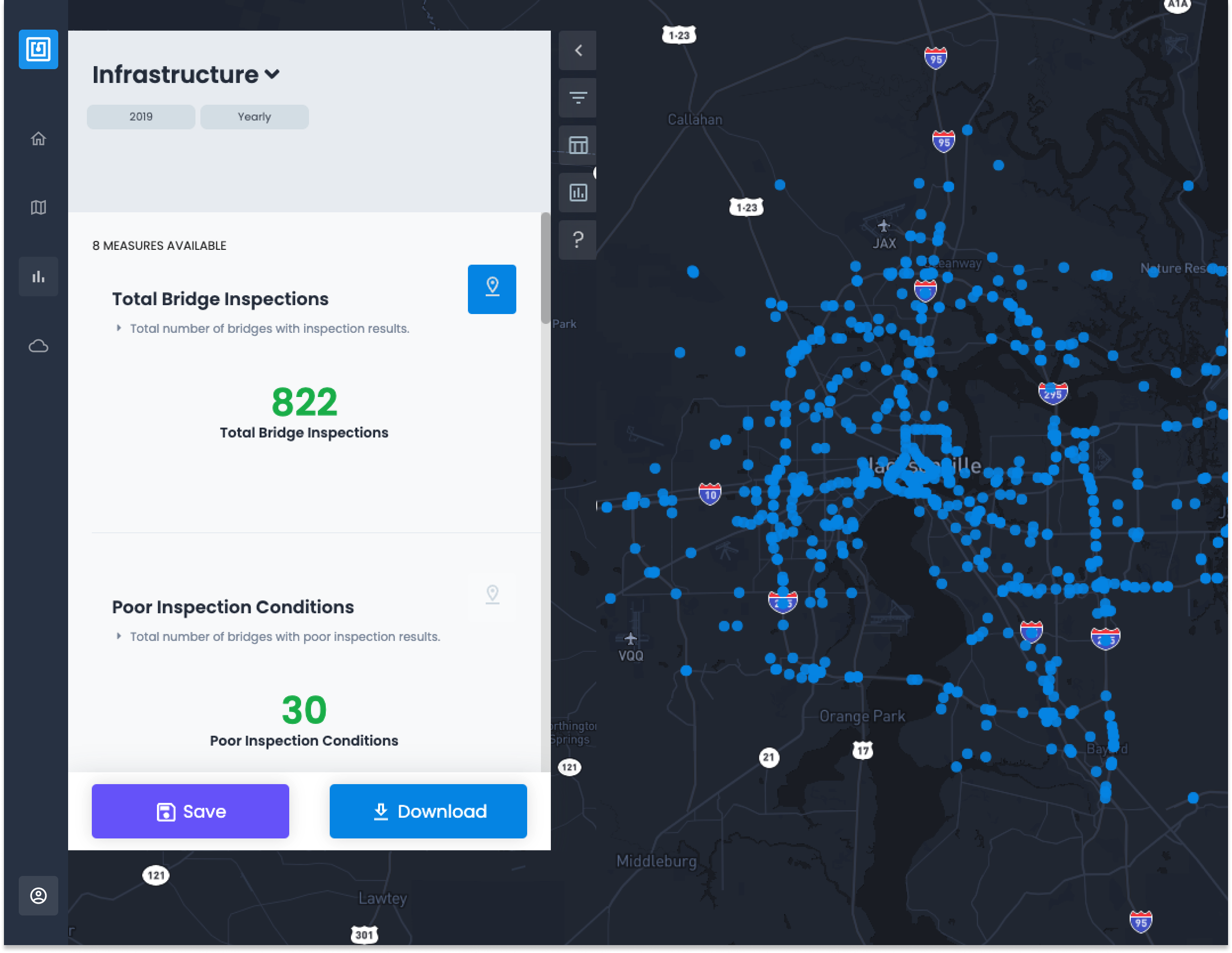Select the 2019 filter chip
The width and height of the screenshot is (1232, 953).
[x=141, y=116]
